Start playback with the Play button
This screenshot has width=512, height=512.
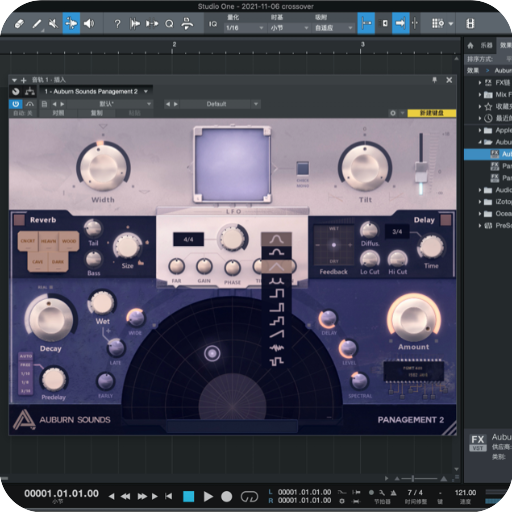208,496
